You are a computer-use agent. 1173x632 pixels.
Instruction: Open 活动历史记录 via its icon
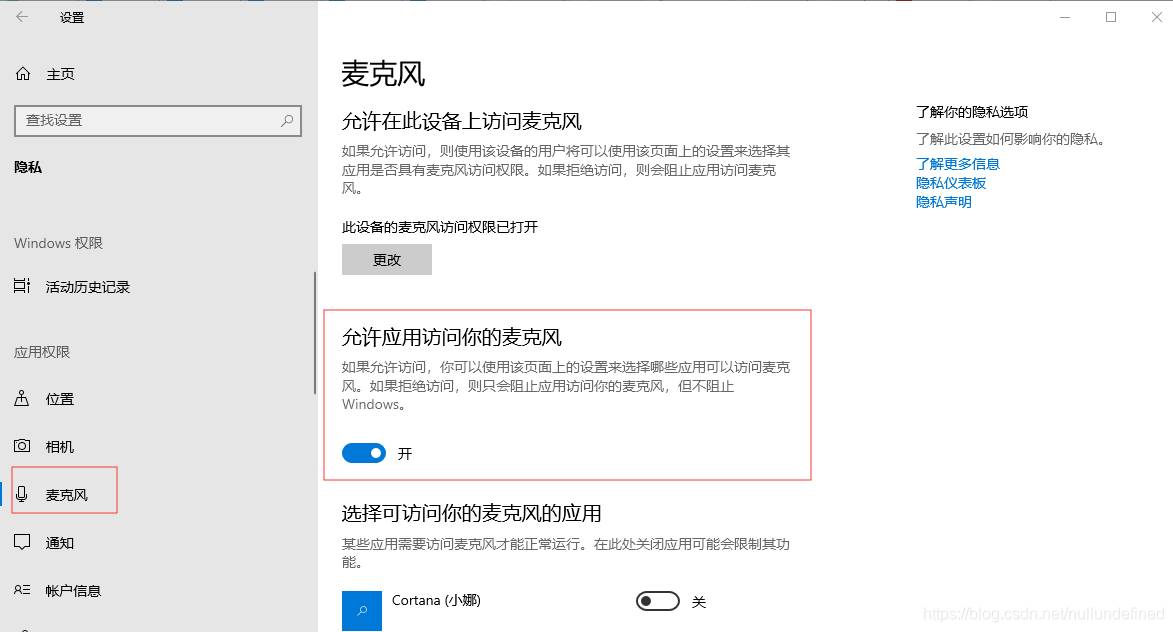pyautogui.click(x=22, y=286)
